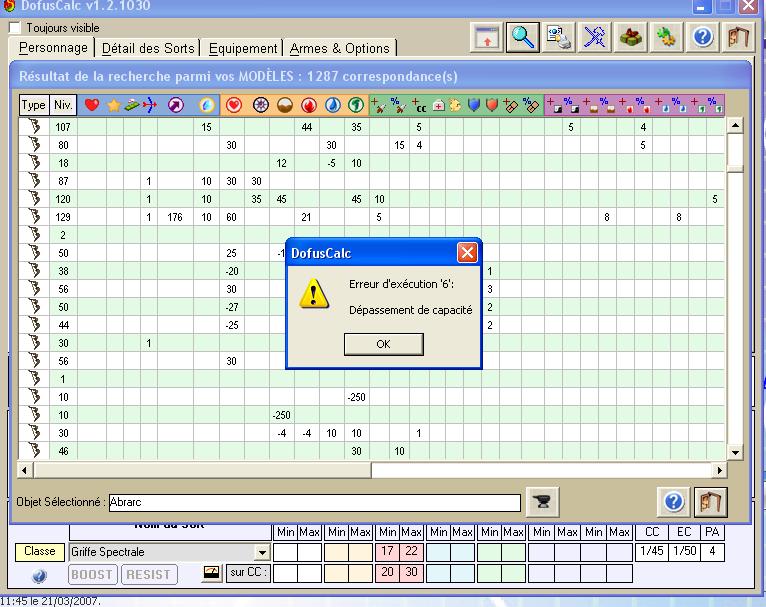Click the wisdom wheel column header icon
The image size is (766, 607).
click(x=261, y=105)
